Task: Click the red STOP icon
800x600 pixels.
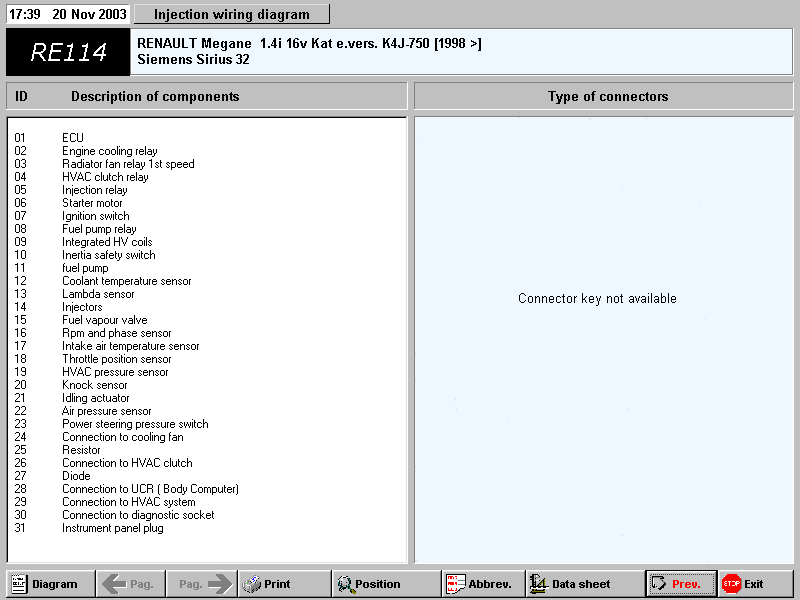Action: pos(731,584)
